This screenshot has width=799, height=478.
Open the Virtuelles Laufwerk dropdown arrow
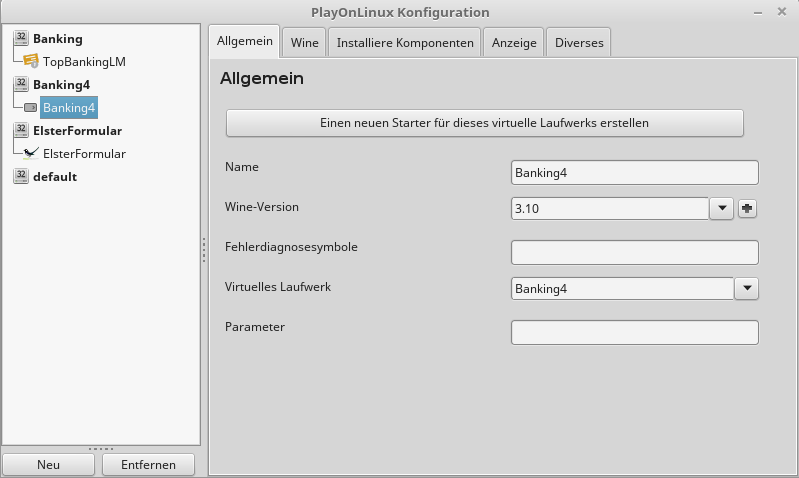[747, 288]
